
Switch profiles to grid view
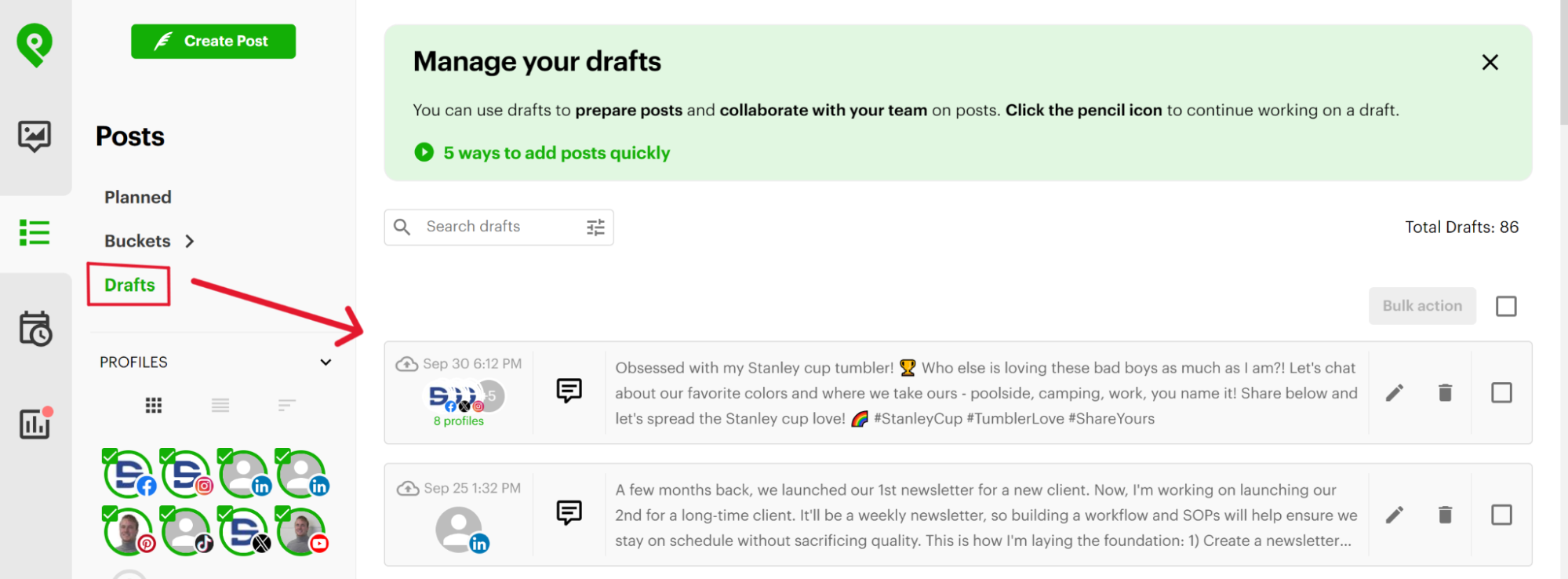pyautogui.click(x=154, y=406)
